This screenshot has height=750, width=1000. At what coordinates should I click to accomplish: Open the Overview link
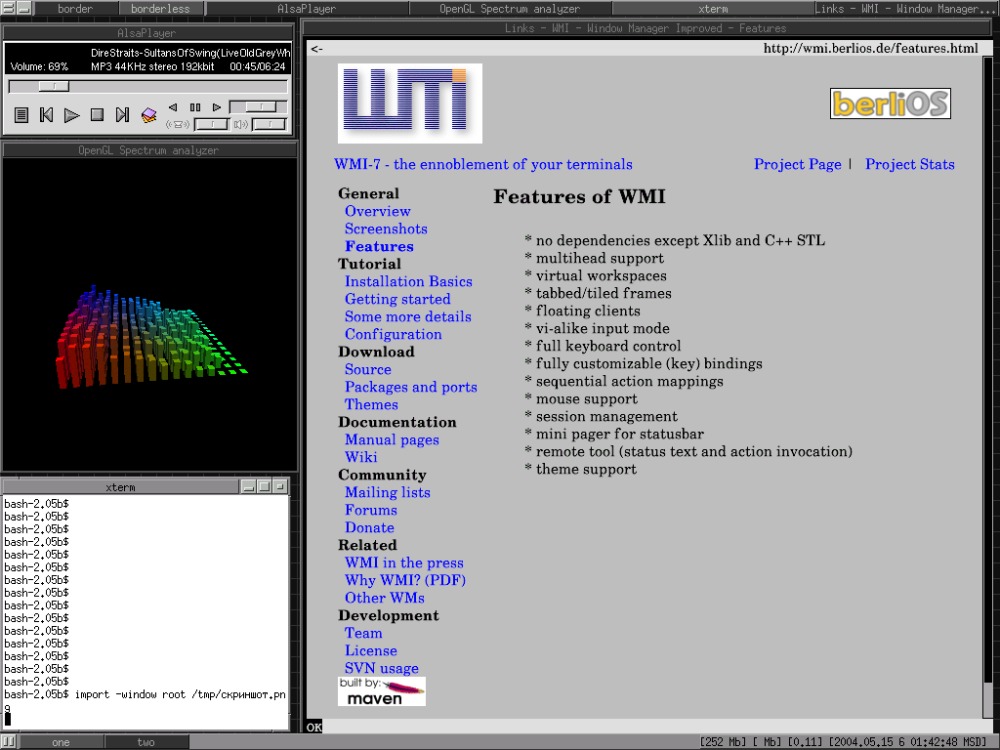click(x=378, y=211)
